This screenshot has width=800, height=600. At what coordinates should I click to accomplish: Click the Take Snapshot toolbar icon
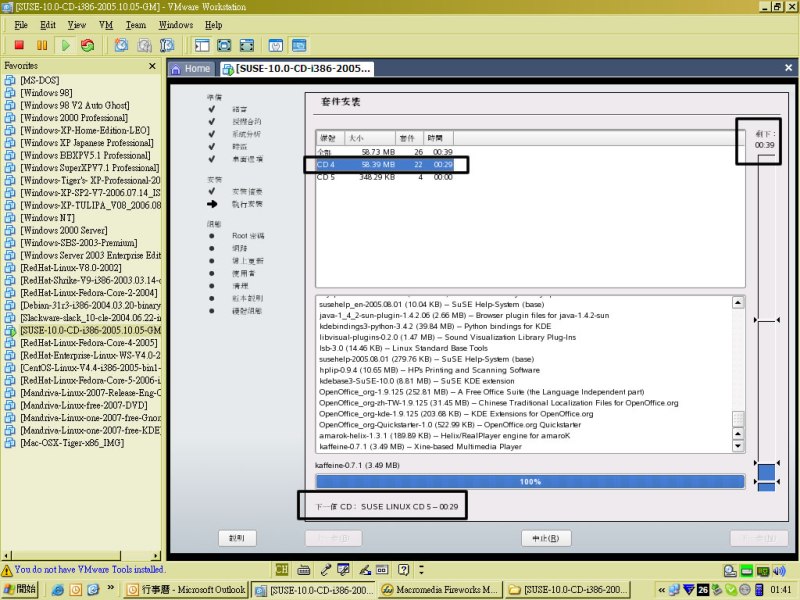pyautogui.click(x=121, y=45)
